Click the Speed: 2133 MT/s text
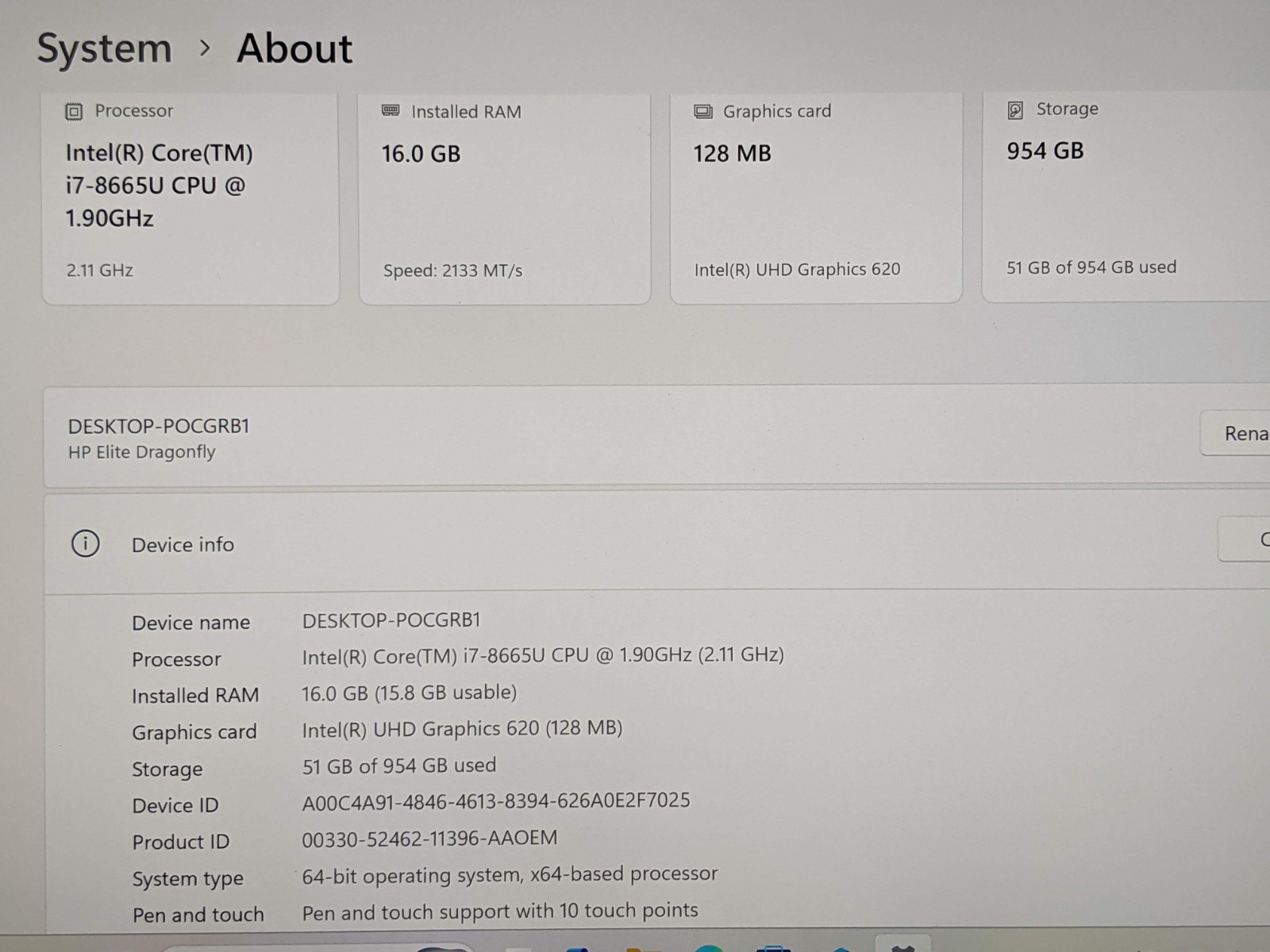The width and height of the screenshot is (1270, 952). pos(453,271)
